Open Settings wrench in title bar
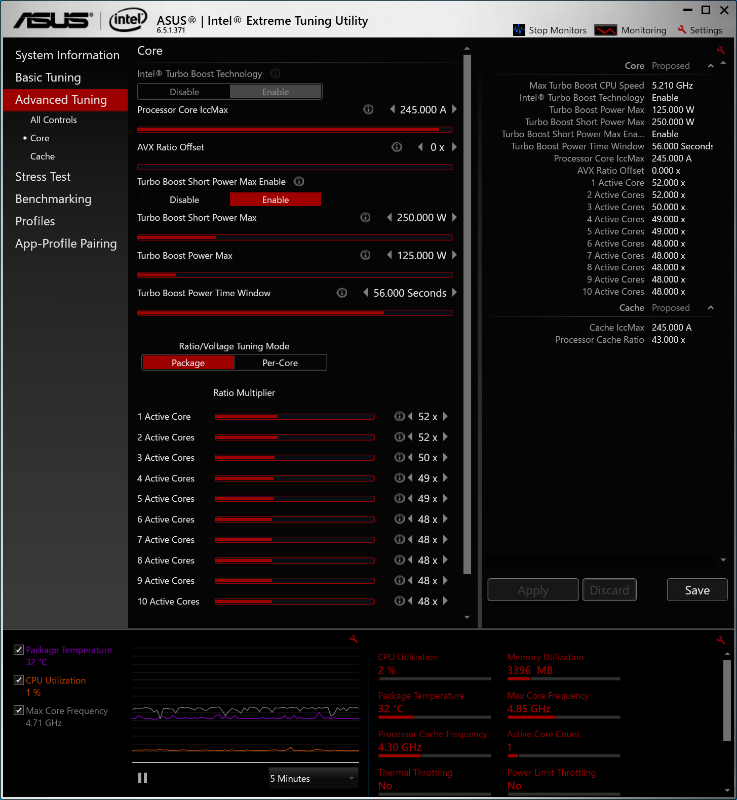 (682, 30)
